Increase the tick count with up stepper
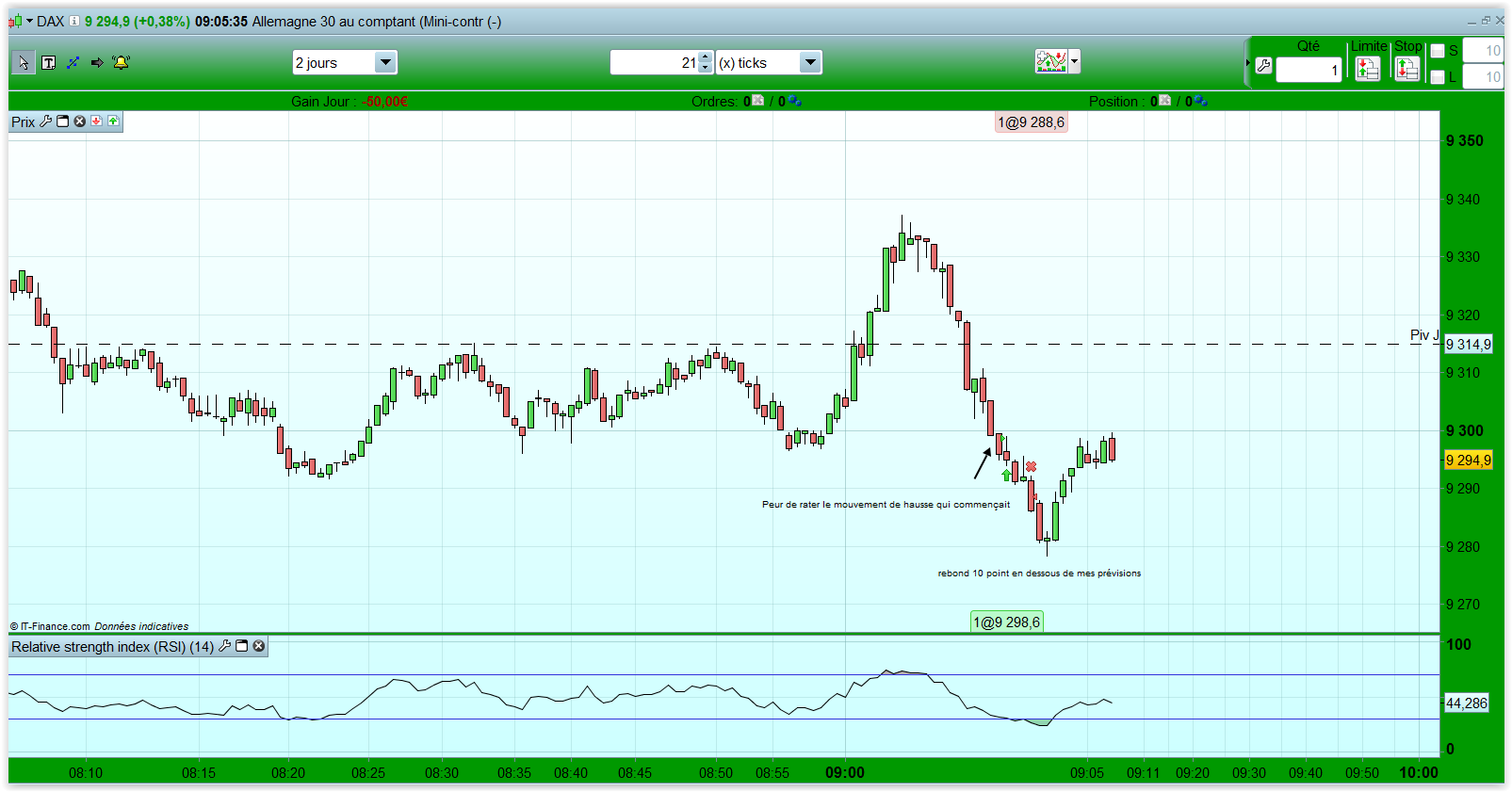Image resolution: width=1512 pixels, height=792 pixels. click(706, 57)
